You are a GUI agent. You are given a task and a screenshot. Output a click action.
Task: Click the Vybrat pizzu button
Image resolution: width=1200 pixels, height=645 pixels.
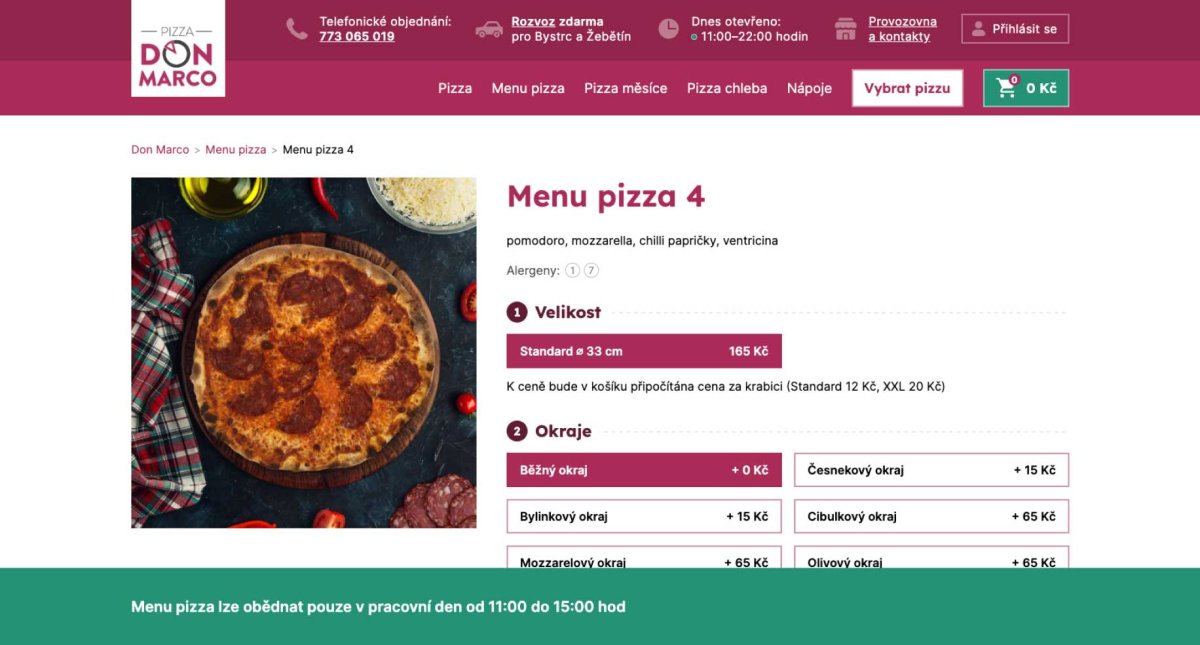pyautogui.click(x=907, y=88)
